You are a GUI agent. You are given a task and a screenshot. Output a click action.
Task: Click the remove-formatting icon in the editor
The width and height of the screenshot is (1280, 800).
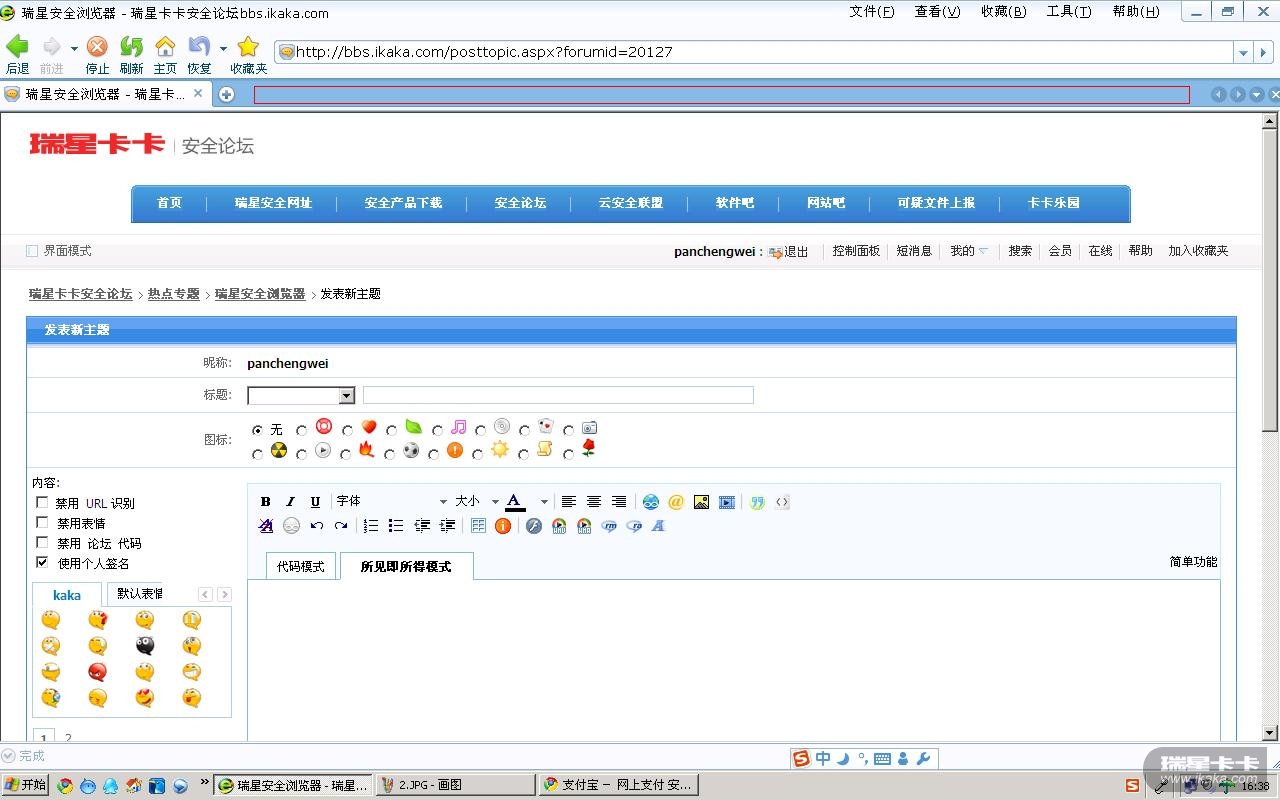tap(266, 526)
